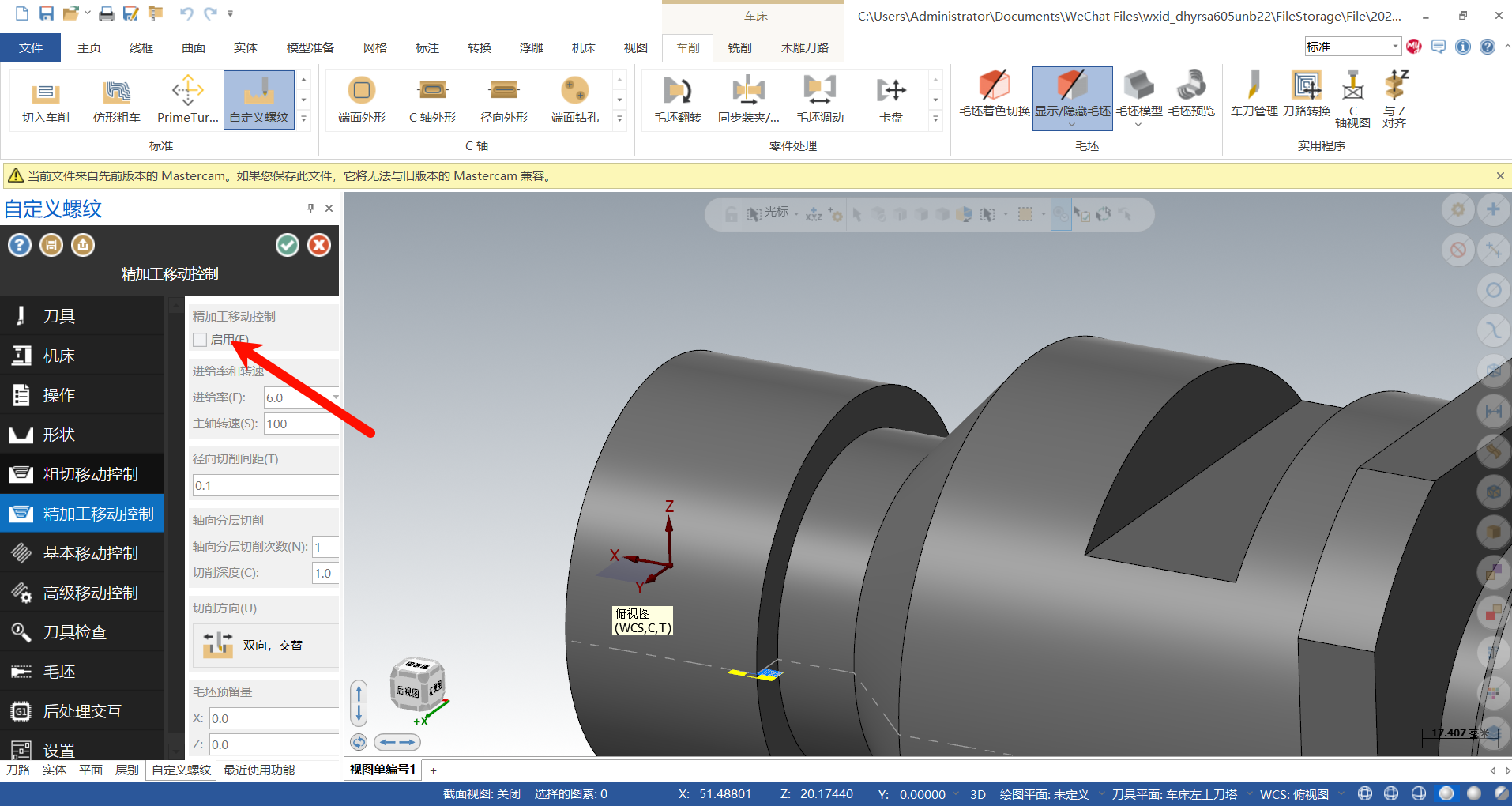Screen dimensions: 1512x806
Task: Expand the 零件处理 gallery list
Action: 936,119
